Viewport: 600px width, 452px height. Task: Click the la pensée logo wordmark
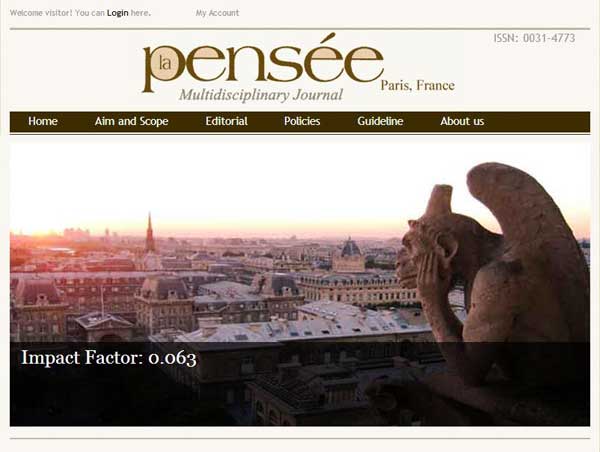click(x=263, y=62)
